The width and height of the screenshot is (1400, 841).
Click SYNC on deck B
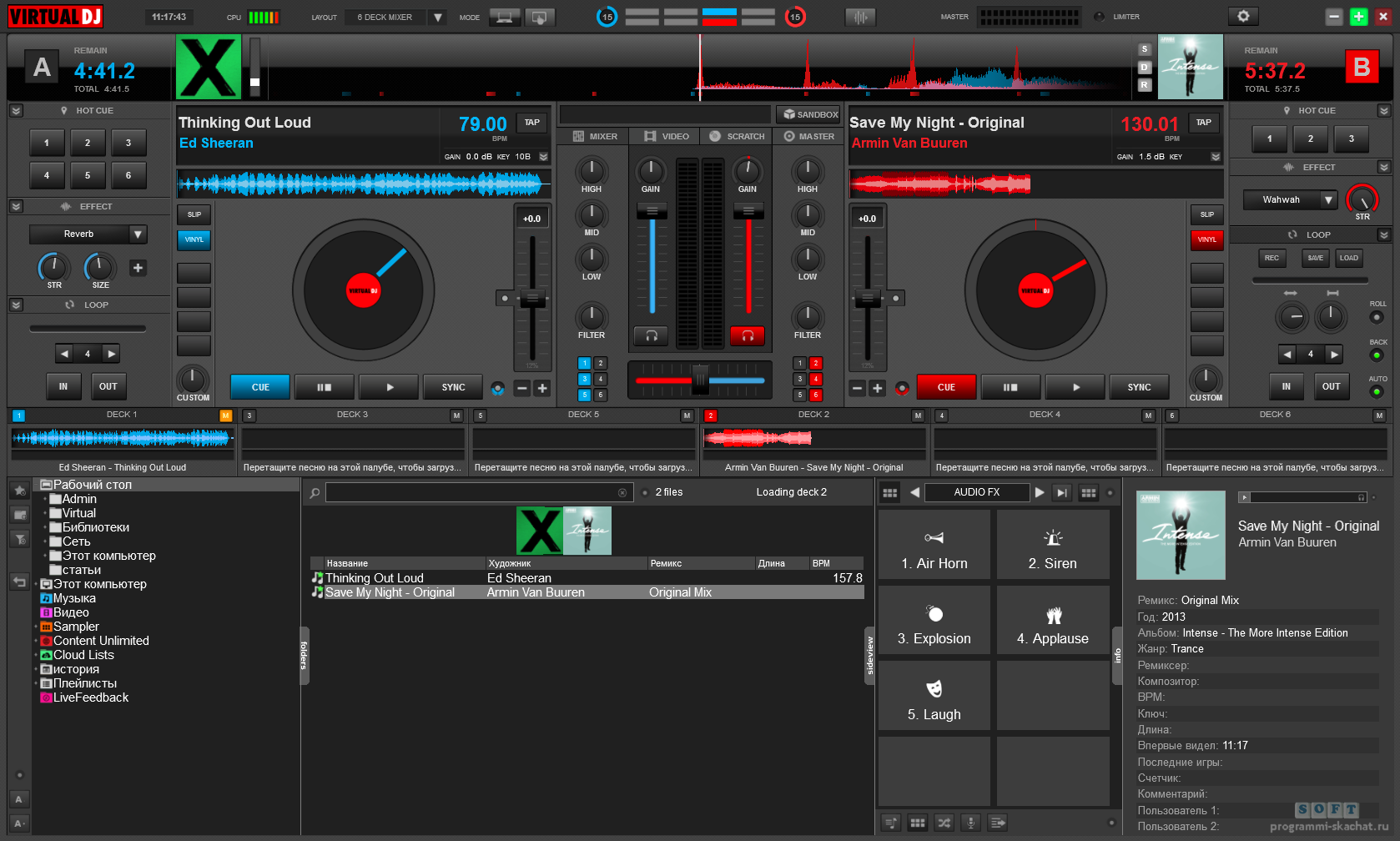[1139, 387]
